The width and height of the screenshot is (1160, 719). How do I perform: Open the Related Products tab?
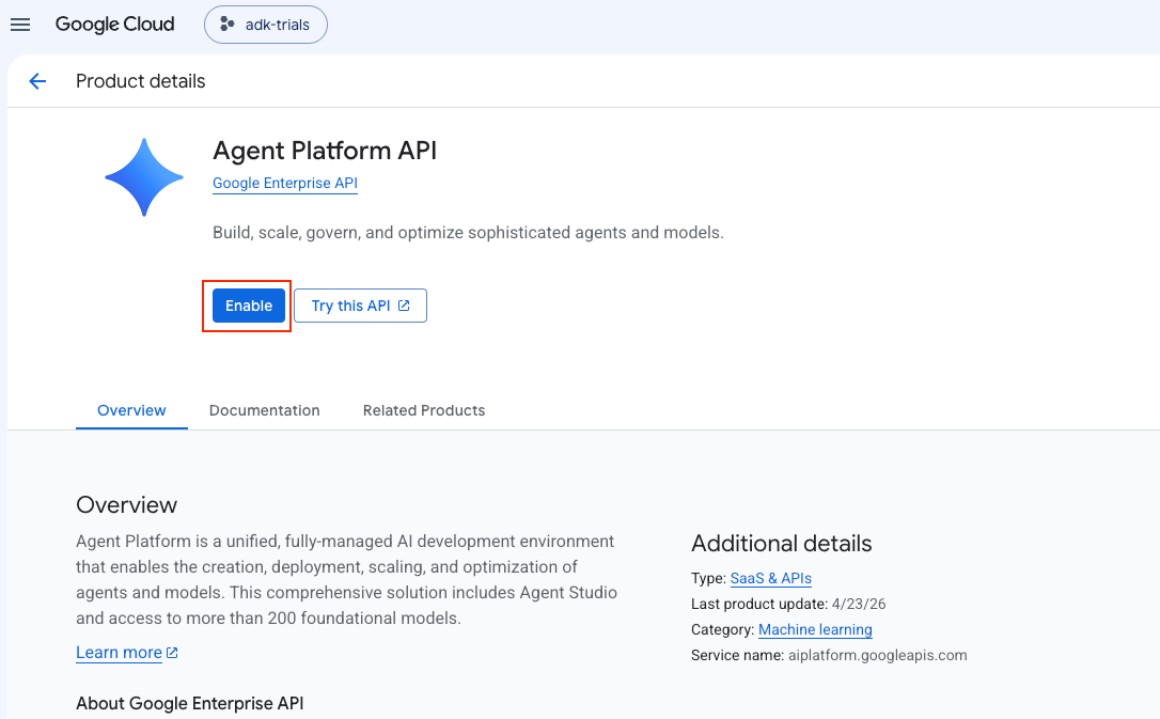point(424,411)
